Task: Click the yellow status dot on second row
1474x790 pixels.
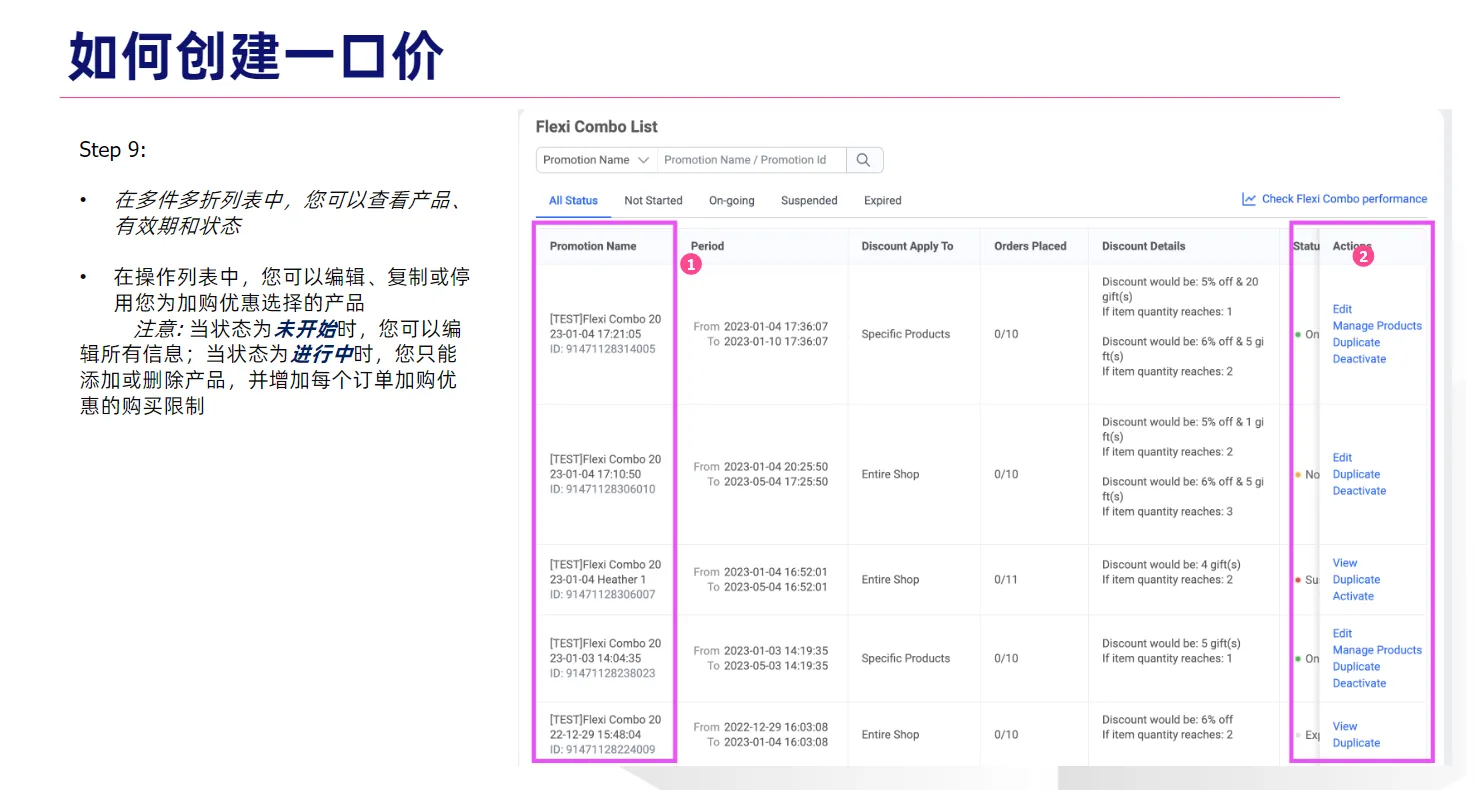Action: pos(1299,474)
